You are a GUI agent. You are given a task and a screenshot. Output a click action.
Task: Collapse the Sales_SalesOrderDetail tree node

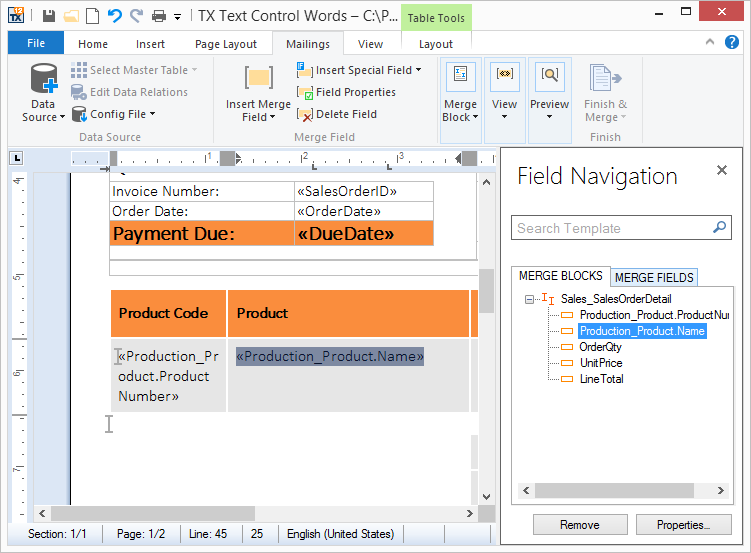(x=528, y=298)
